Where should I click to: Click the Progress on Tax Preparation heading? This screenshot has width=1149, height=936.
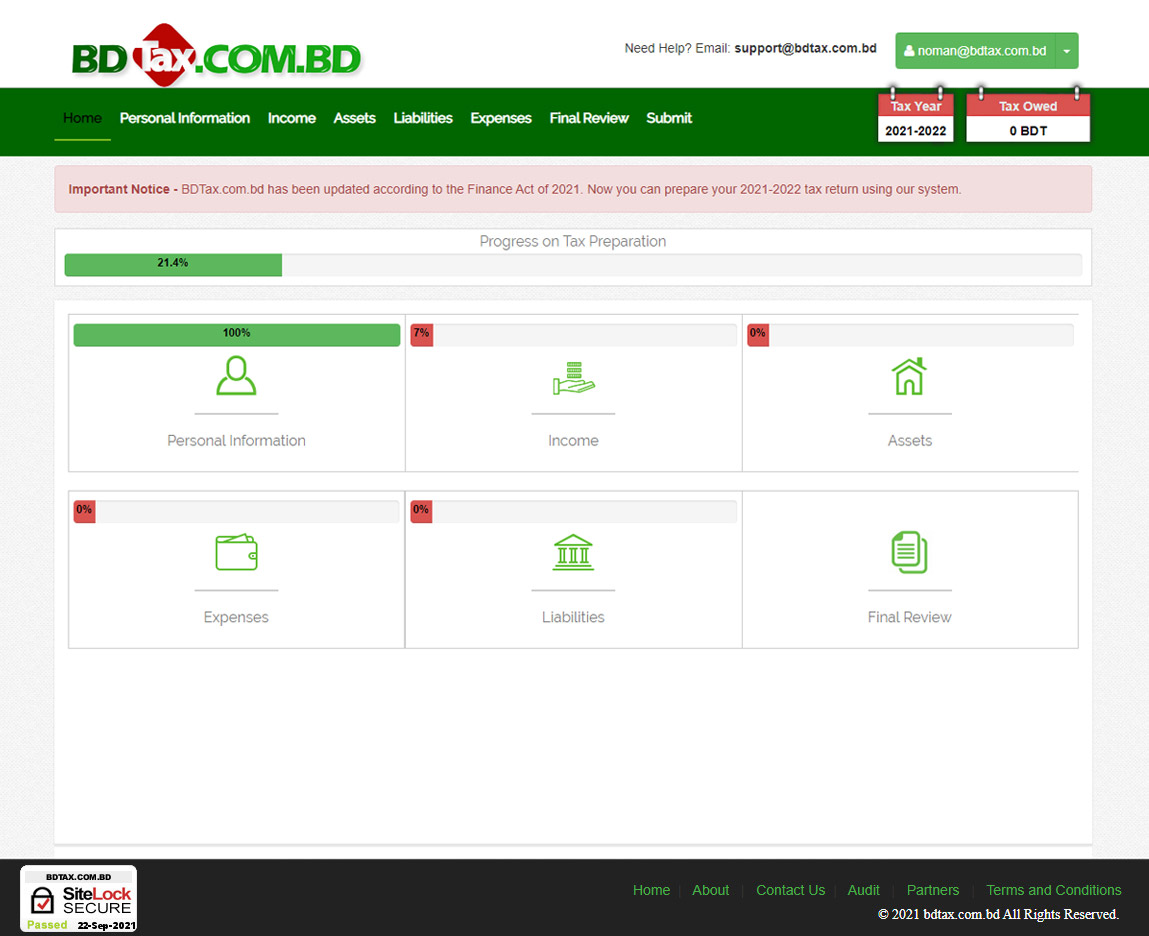[x=573, y=241]
